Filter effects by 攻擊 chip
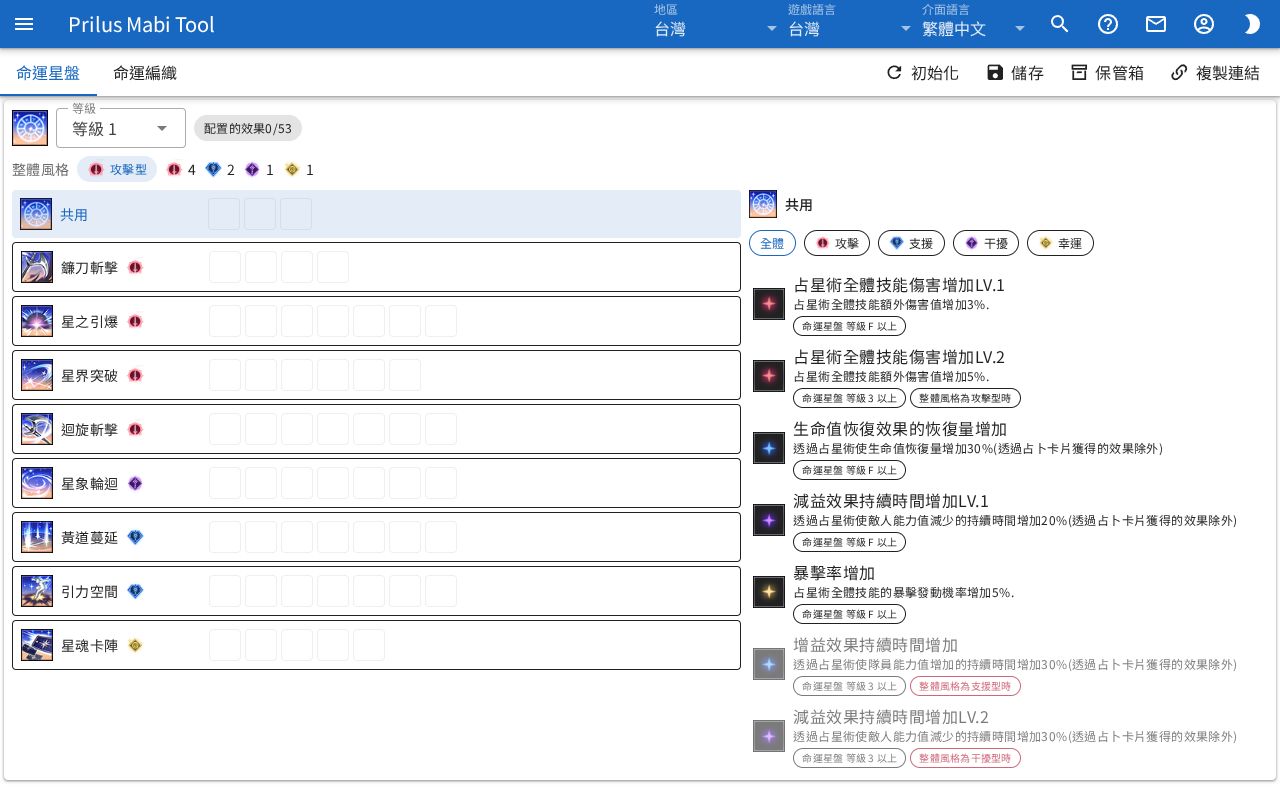This screenshot has width=1280, height=800. [837, 243]
